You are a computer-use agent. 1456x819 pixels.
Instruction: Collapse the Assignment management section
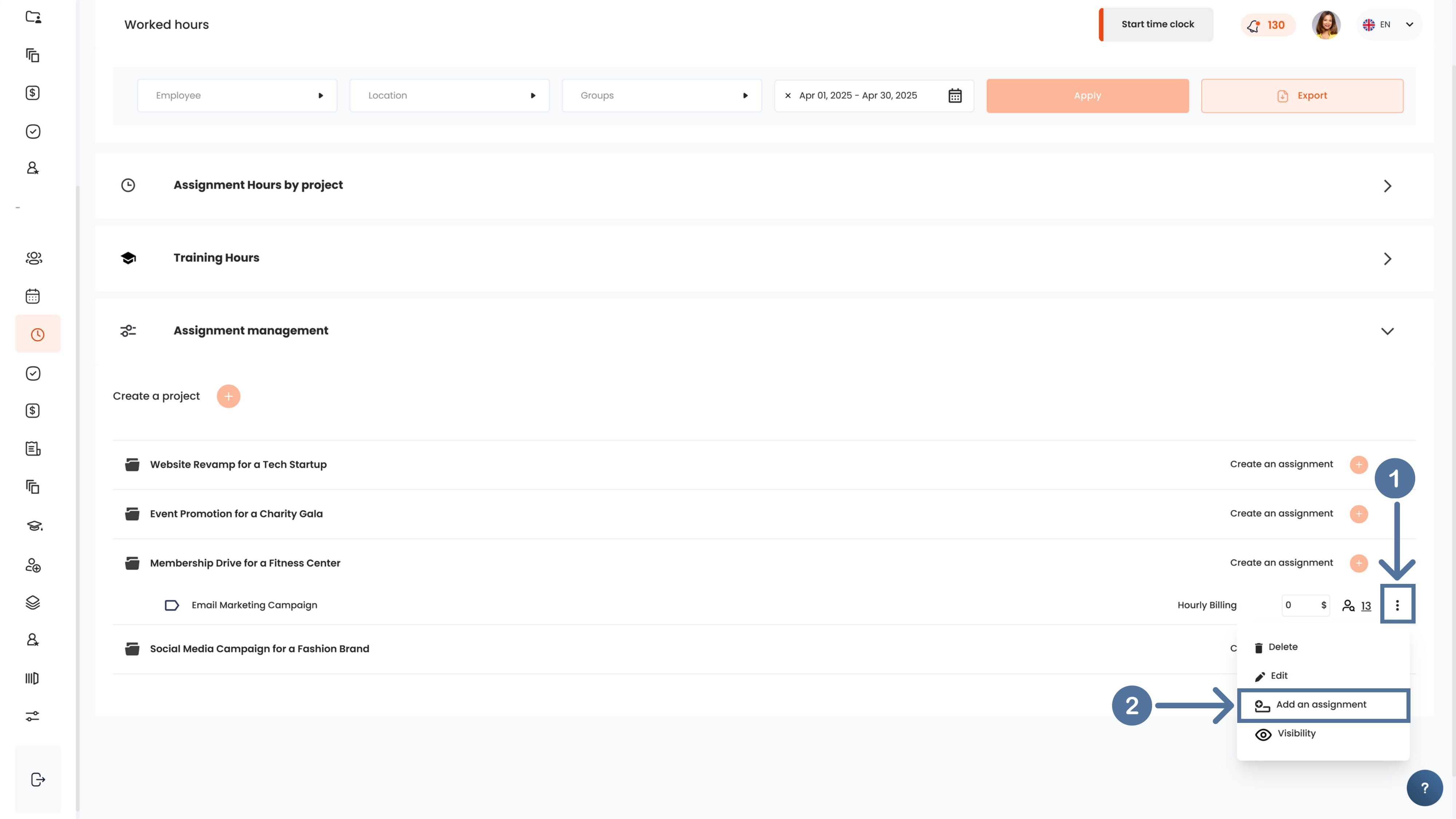tap(1387, 331)
